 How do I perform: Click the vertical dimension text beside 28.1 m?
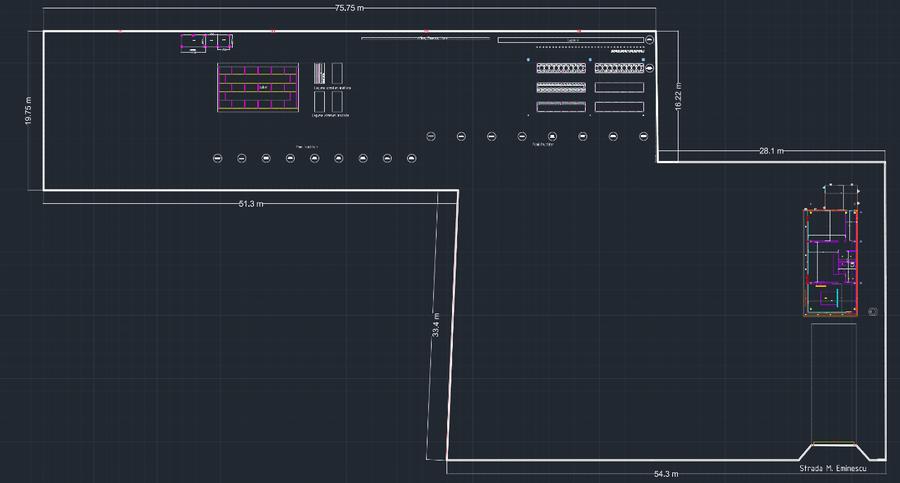(678, 96)
